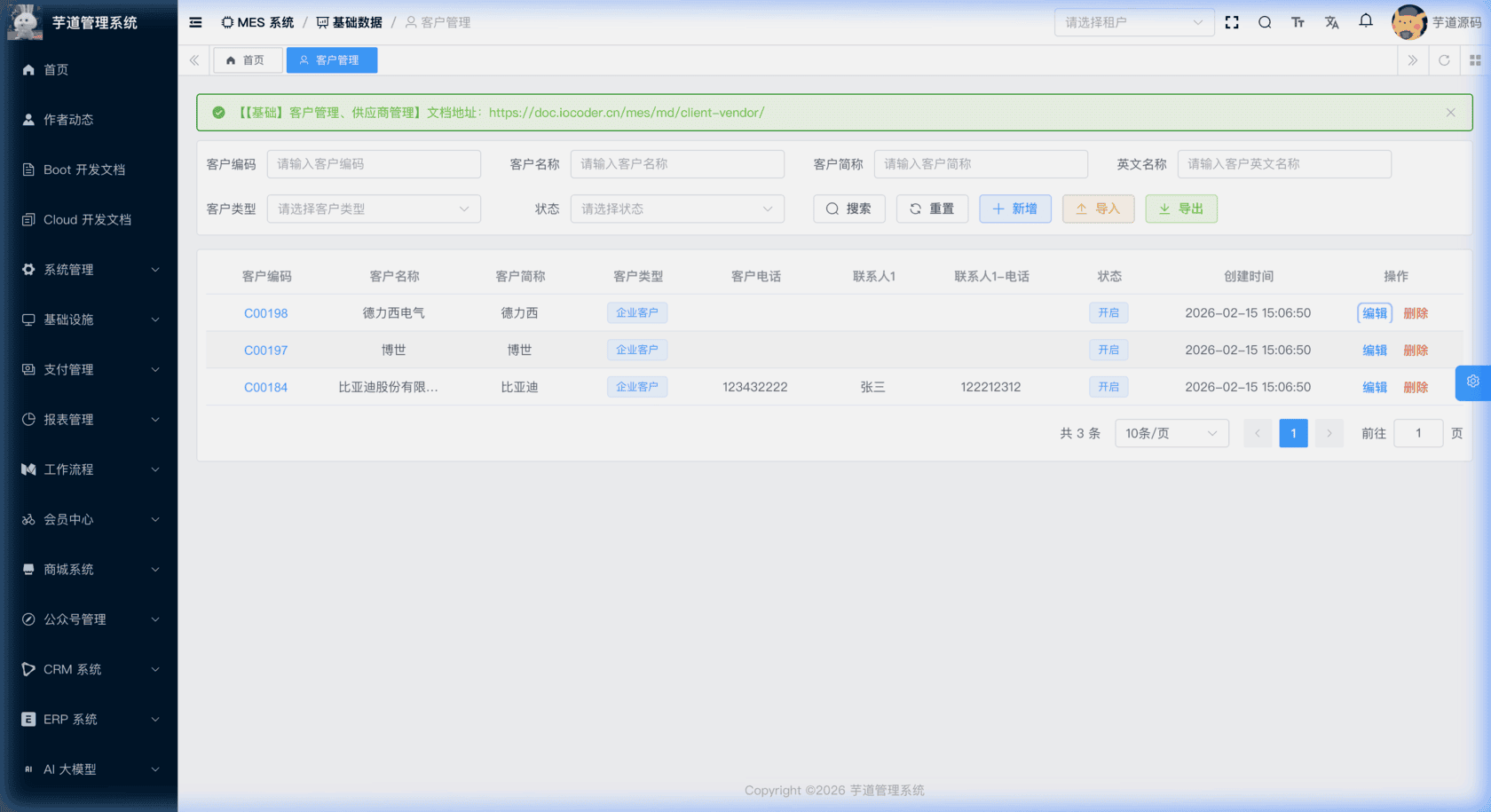This screenshot has width=1491, height=812.
Task: Open the font size setting icon
Action: point(1298,22)
